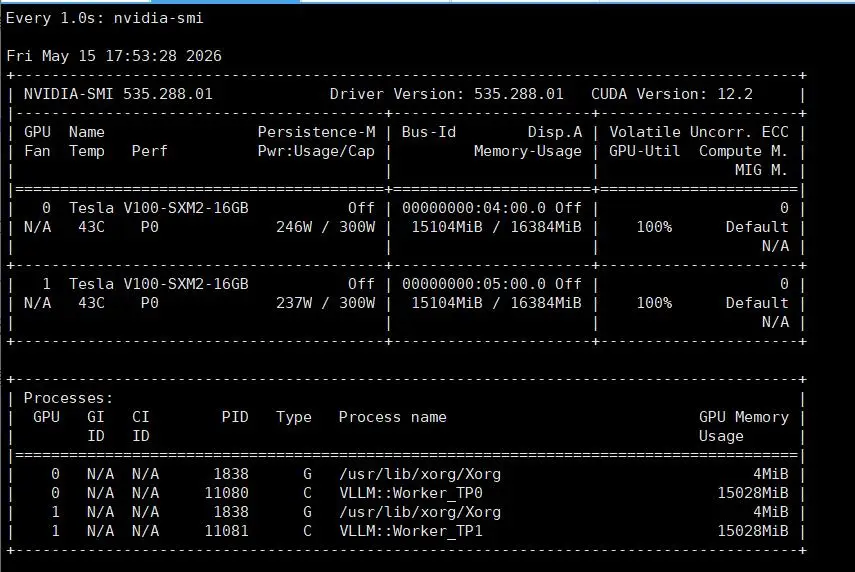Image resolution: width=855 pixels, height=572 pixels.
Task: Click the "Type" column header
Action: pyautogui.click(x=293, y=417)
